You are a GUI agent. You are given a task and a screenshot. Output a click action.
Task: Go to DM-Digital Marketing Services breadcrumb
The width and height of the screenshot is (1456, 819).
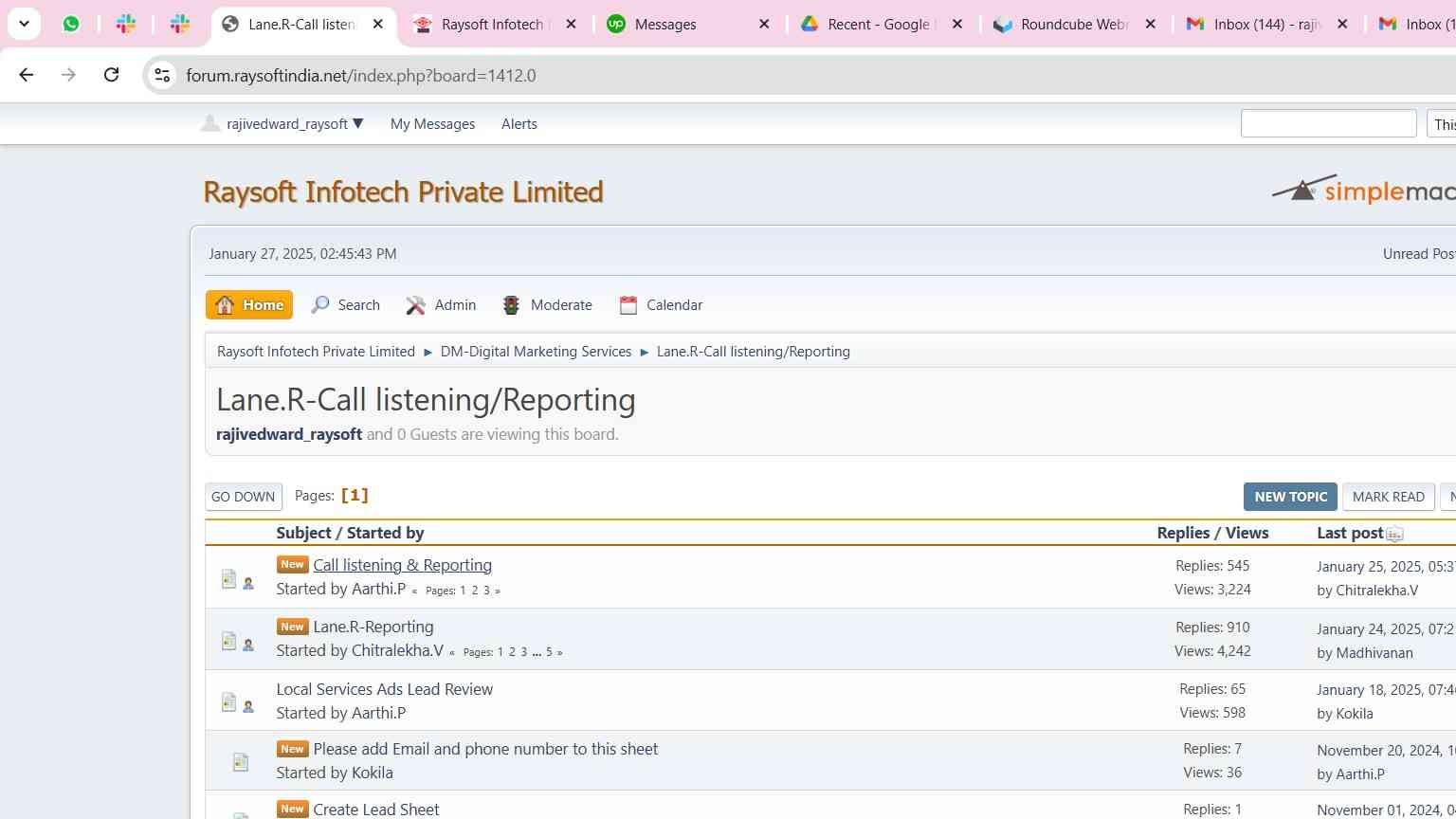click(536, 352)
